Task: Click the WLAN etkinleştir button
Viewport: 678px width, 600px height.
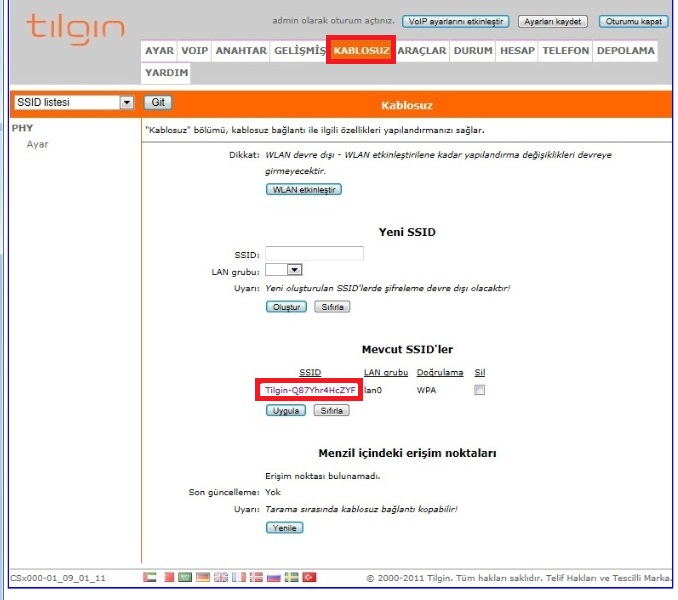Action: click(x=304, y=189)
